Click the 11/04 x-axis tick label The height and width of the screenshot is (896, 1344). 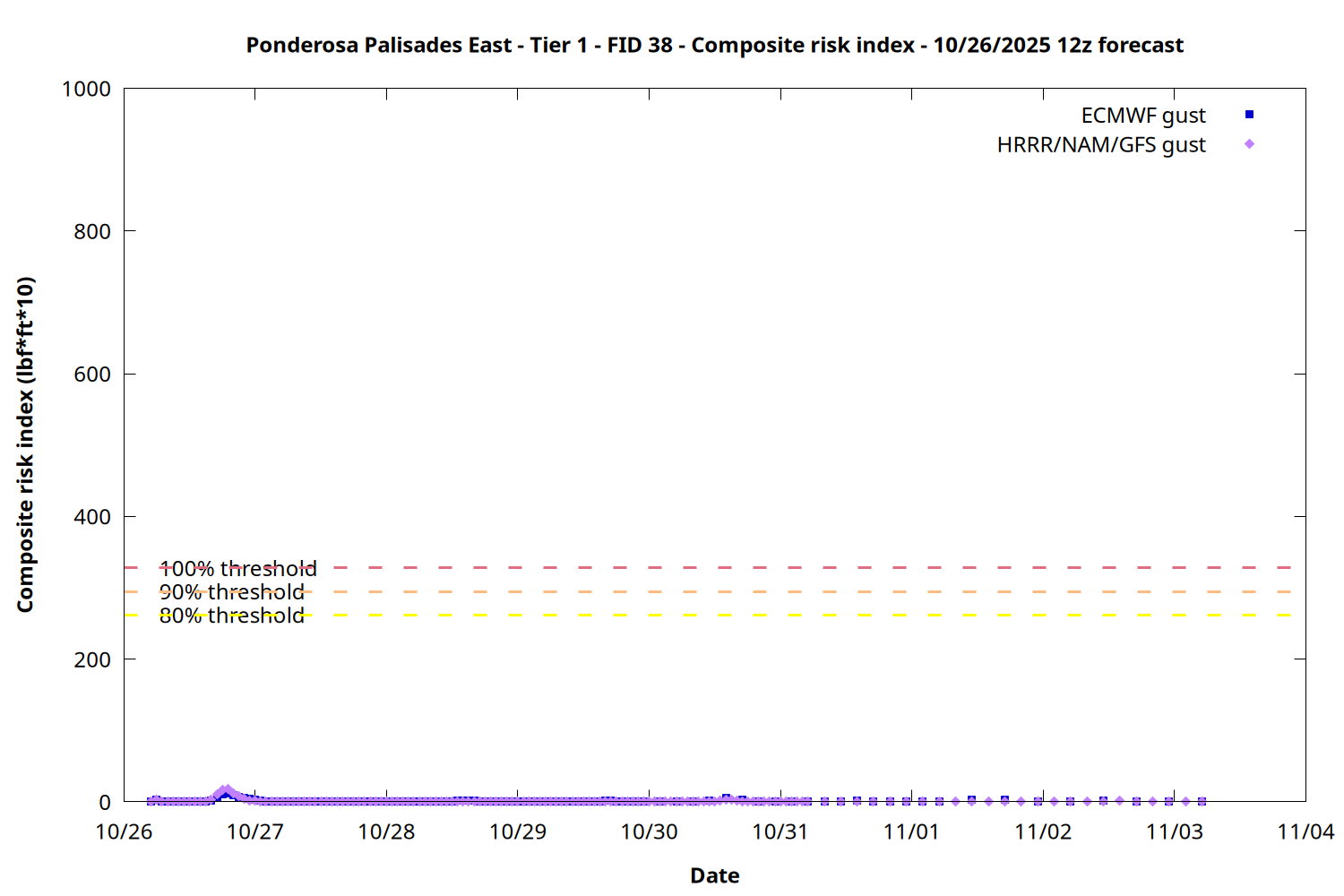[1305, 831]
